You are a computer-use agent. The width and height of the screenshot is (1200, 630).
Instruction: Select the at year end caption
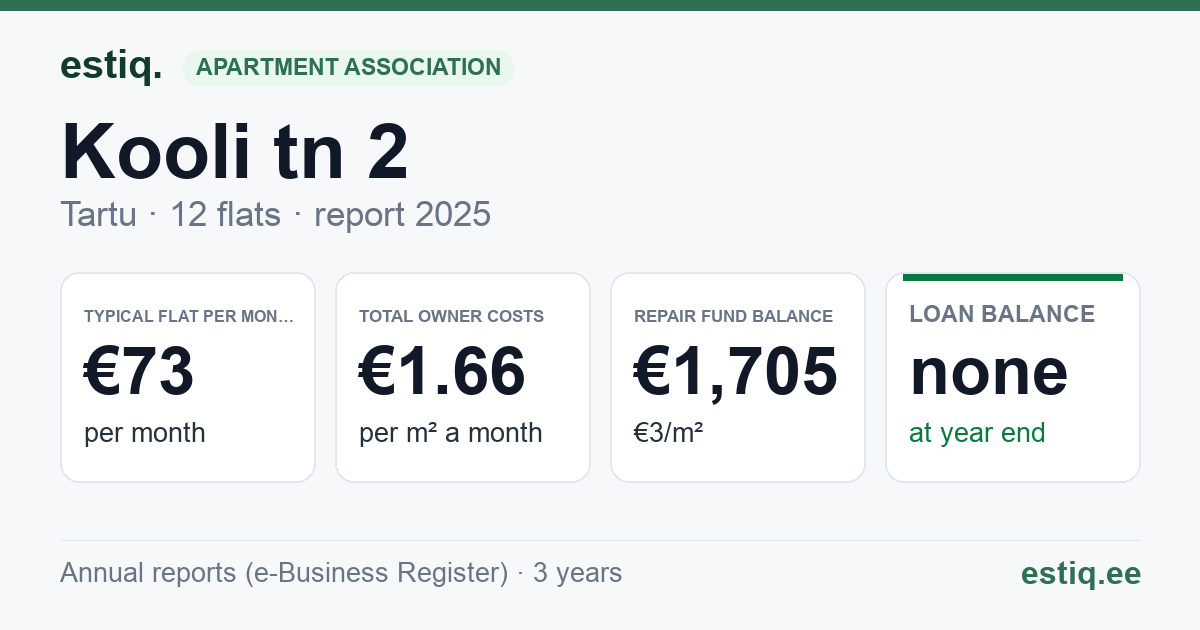(x=977, y=433)
